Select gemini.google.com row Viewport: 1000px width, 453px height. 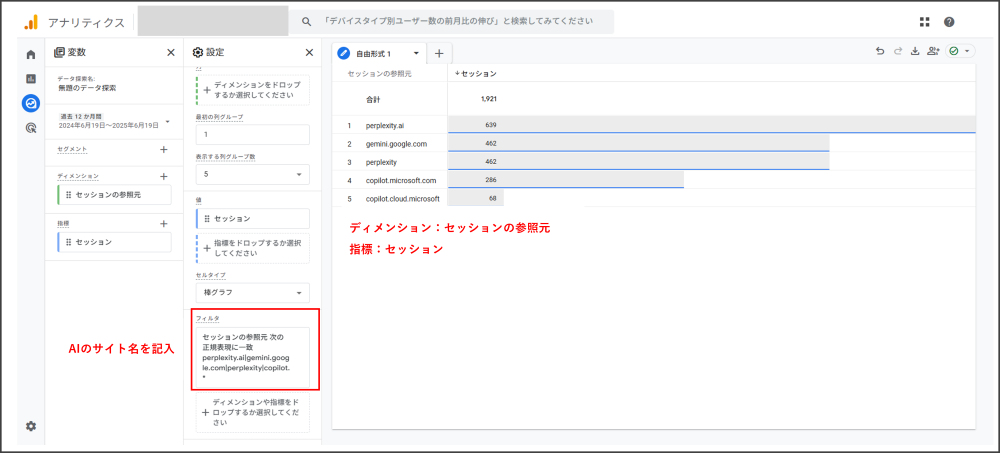coord(396,144)
